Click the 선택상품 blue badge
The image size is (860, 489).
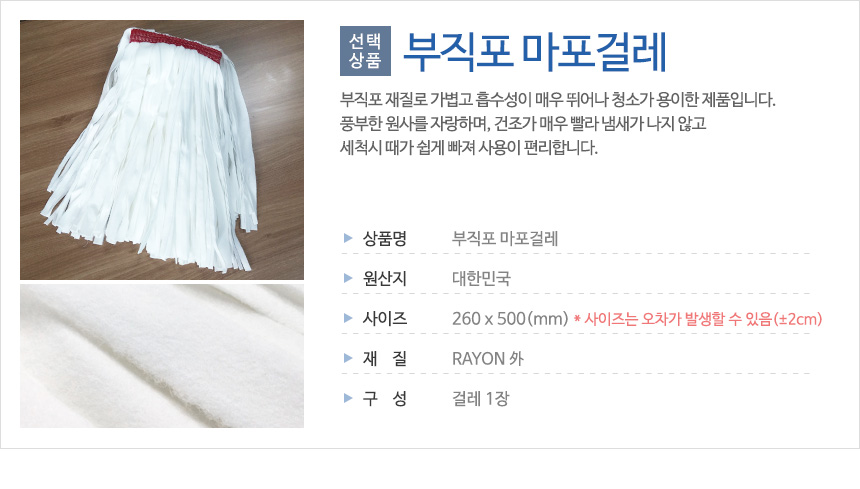pos(365,51)
